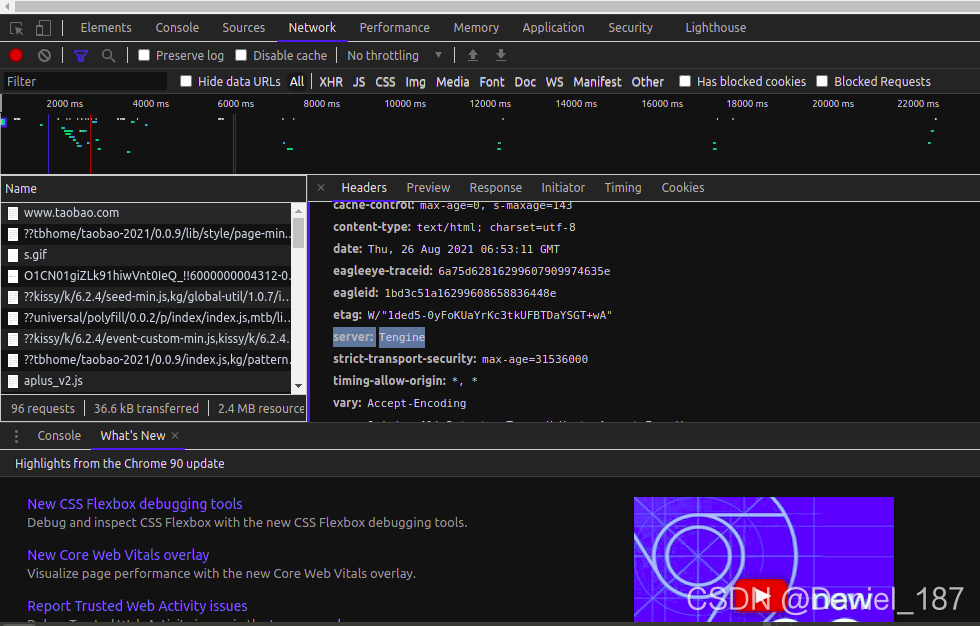
Task: Enable Preserve log checkbox
Action: [144, 55]
